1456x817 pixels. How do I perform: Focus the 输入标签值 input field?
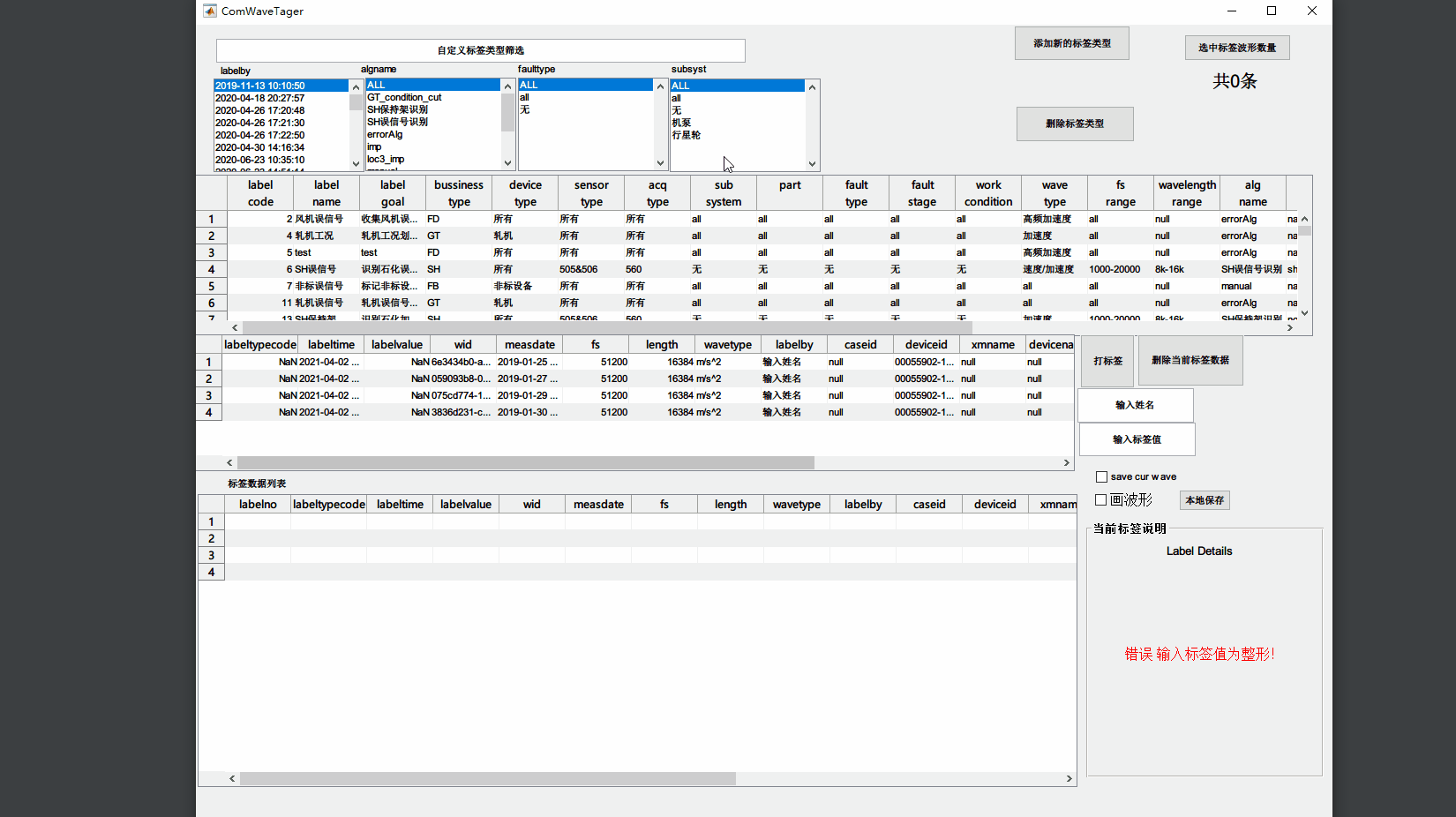coord(1137,439)
